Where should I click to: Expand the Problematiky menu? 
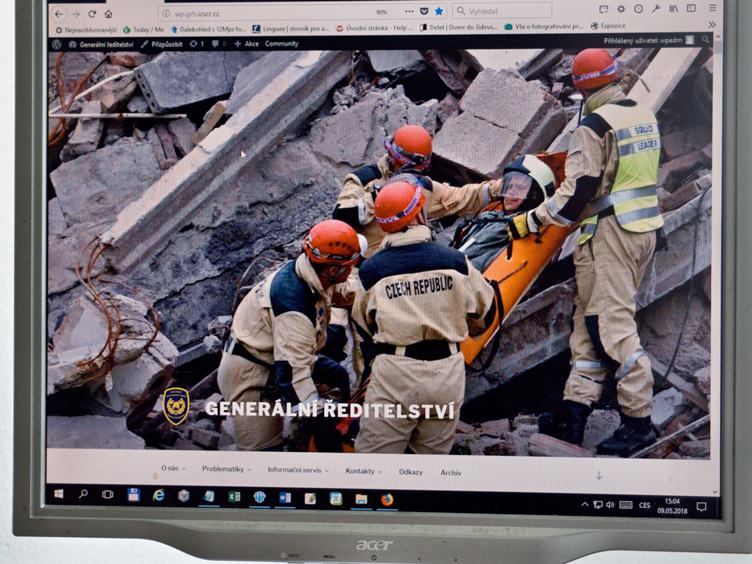click(226, 469)
